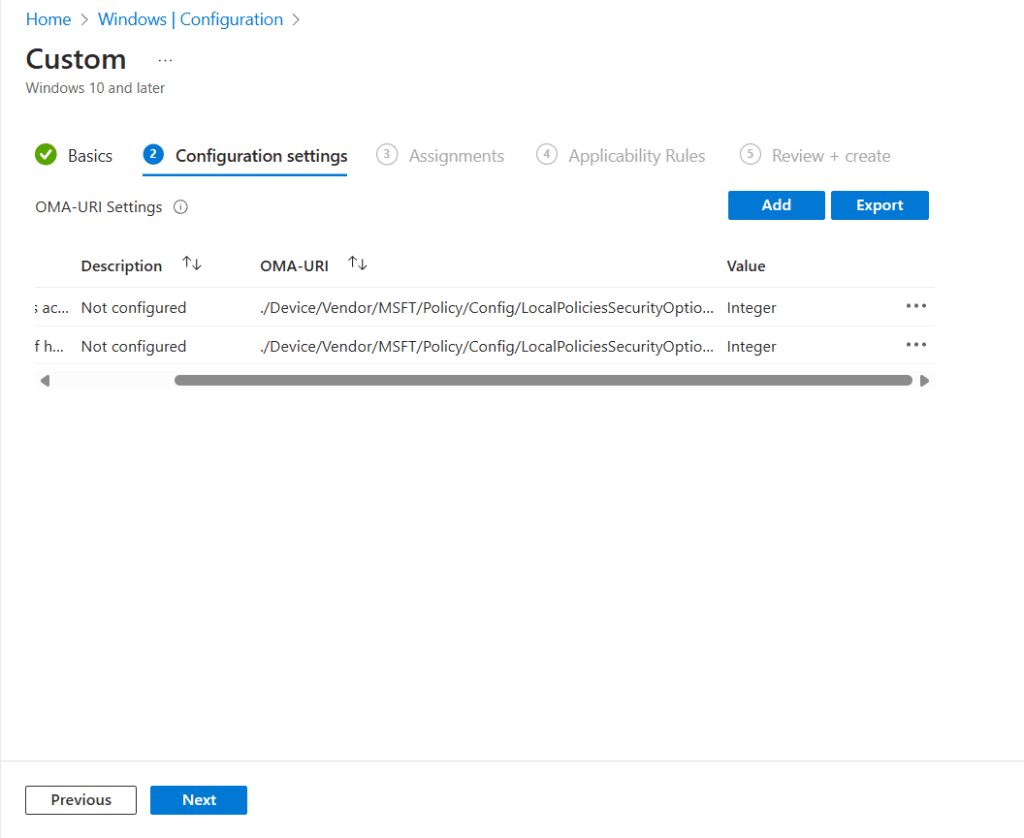This screenshot has width=1024, height=838.
Task: Open the first row's ellipsis menu
Action: tap(916, 307)
